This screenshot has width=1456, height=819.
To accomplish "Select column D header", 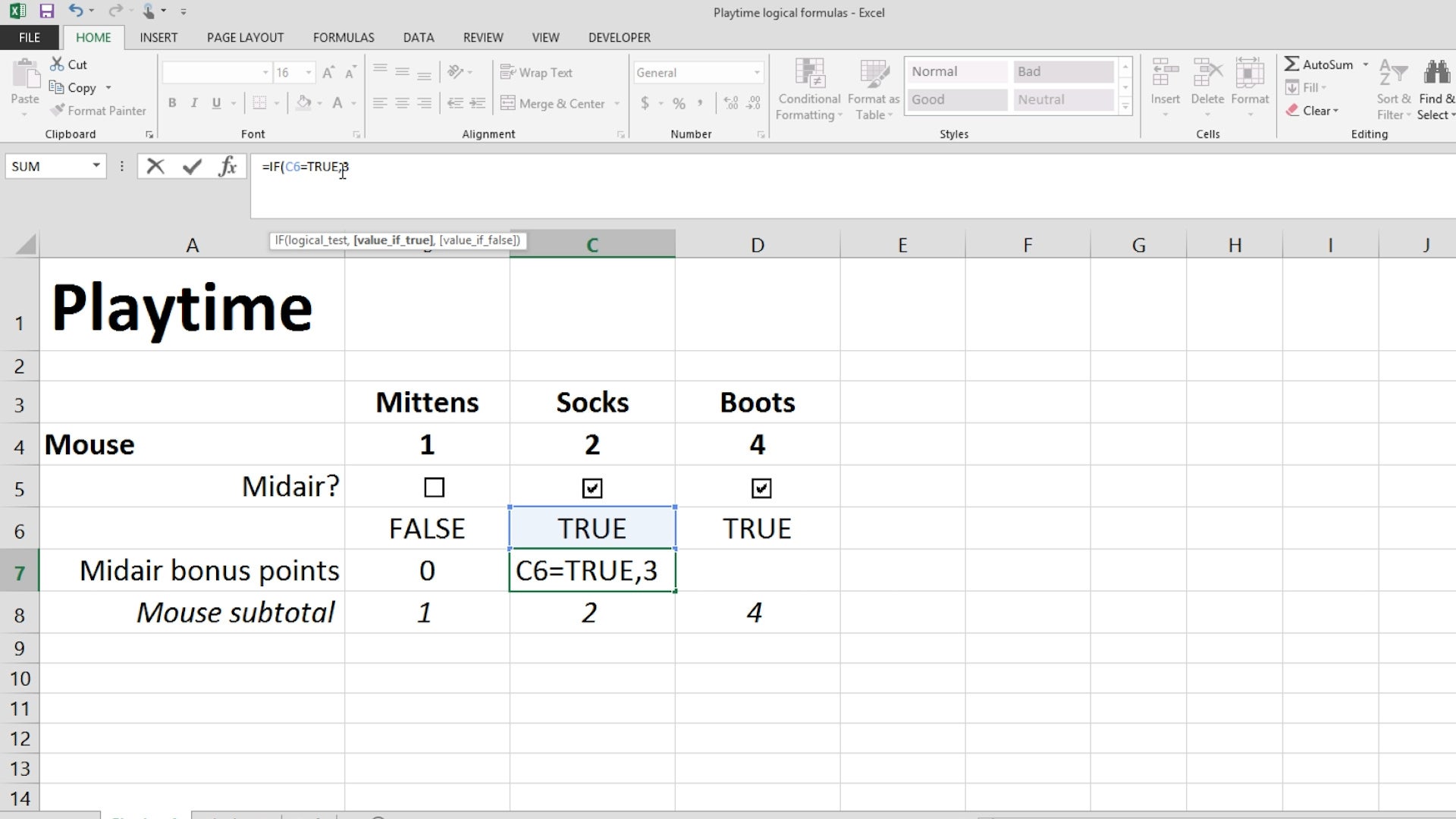I will click(758, 245).
